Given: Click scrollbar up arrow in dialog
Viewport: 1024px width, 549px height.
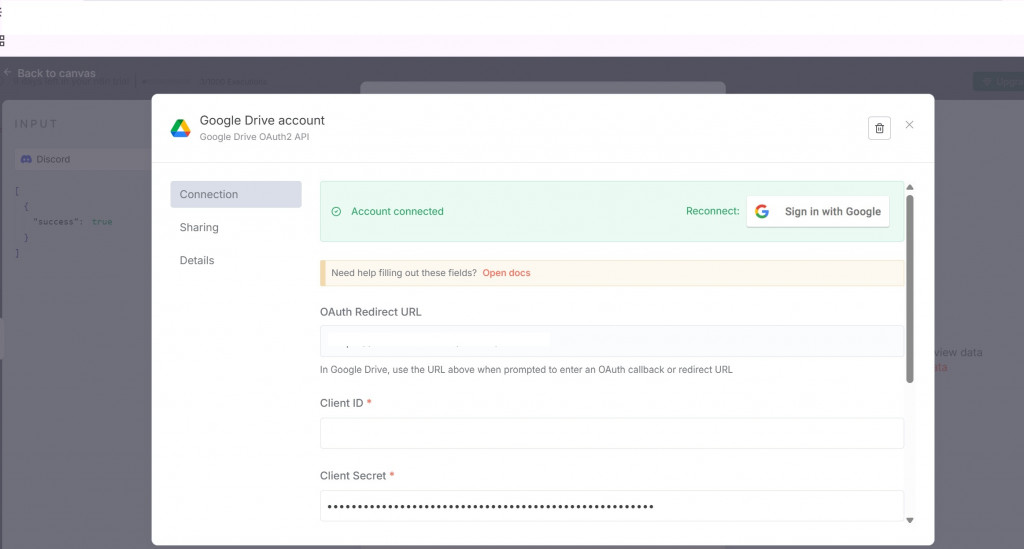Looking at the screenshot, I should click(910, 187).
